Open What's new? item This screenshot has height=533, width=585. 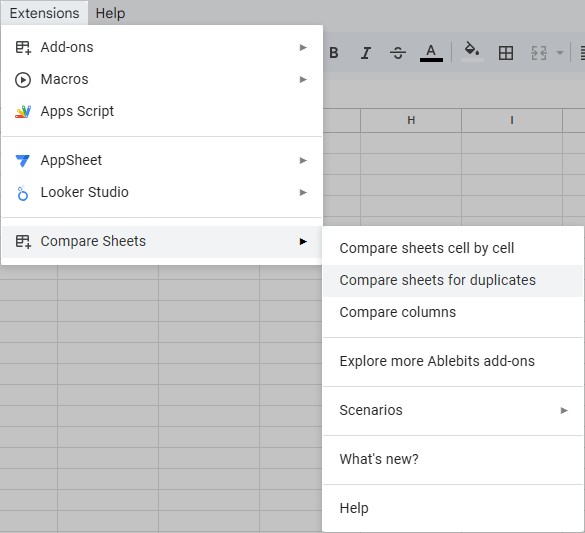(453, 459)
